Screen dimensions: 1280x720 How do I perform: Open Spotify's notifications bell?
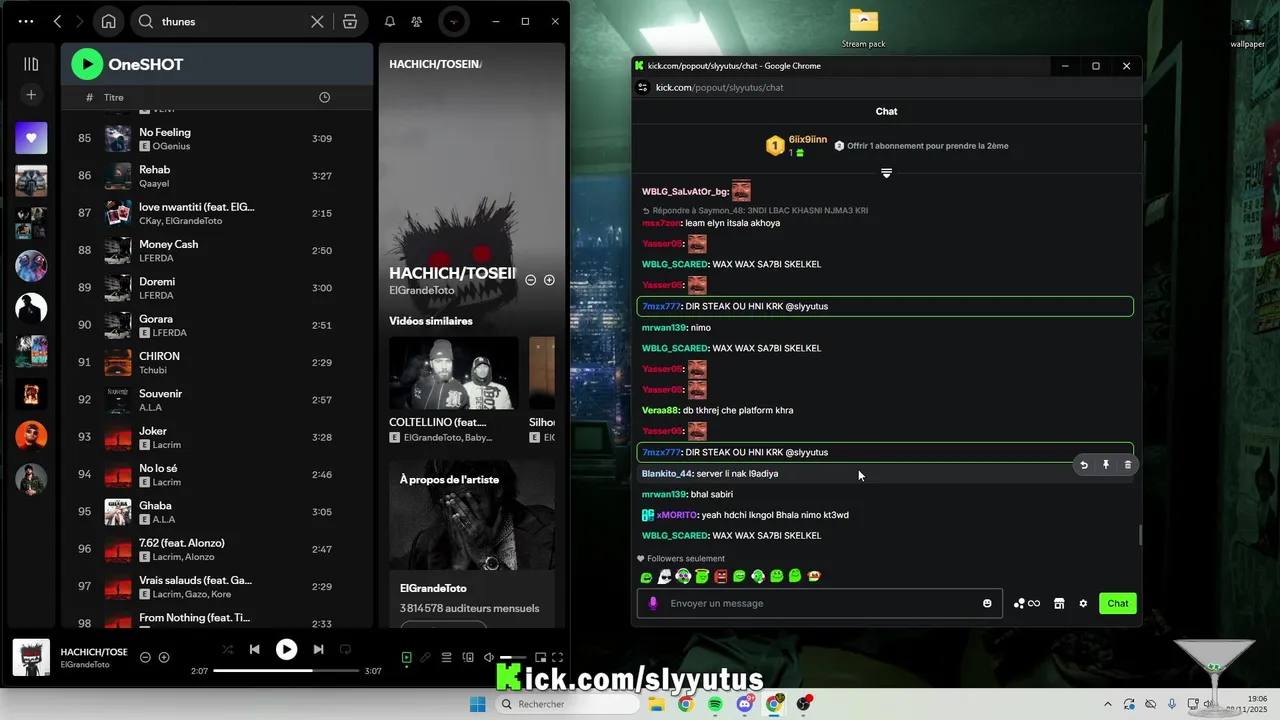coord(390,21)
